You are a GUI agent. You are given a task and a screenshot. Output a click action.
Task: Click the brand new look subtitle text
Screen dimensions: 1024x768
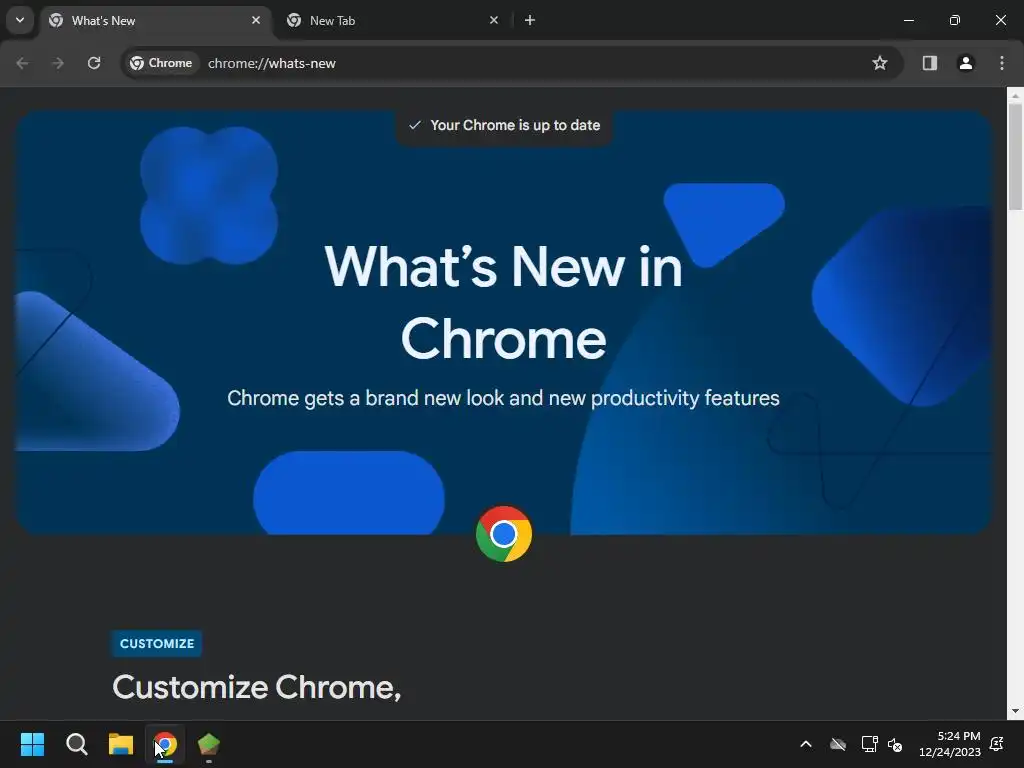point(504,398)
